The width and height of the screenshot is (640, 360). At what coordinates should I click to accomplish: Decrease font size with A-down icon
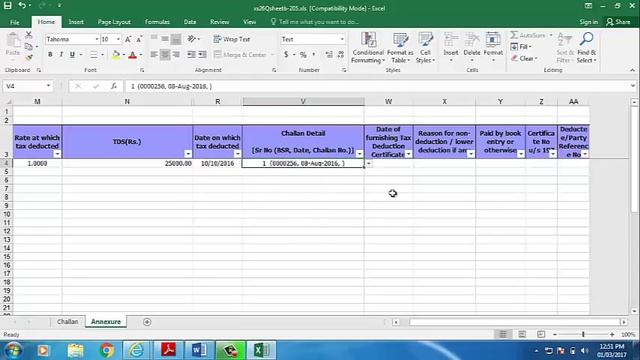[x=139, y=39]
